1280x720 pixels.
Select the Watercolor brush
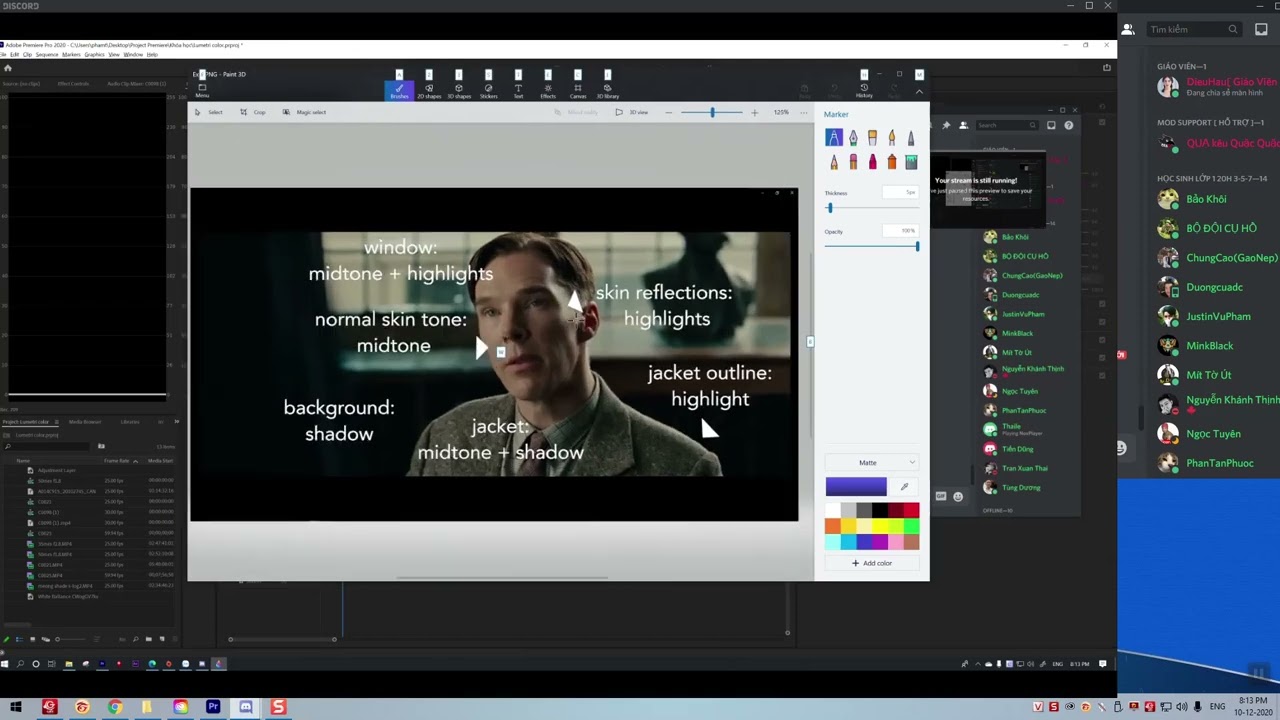pos(891,138)
